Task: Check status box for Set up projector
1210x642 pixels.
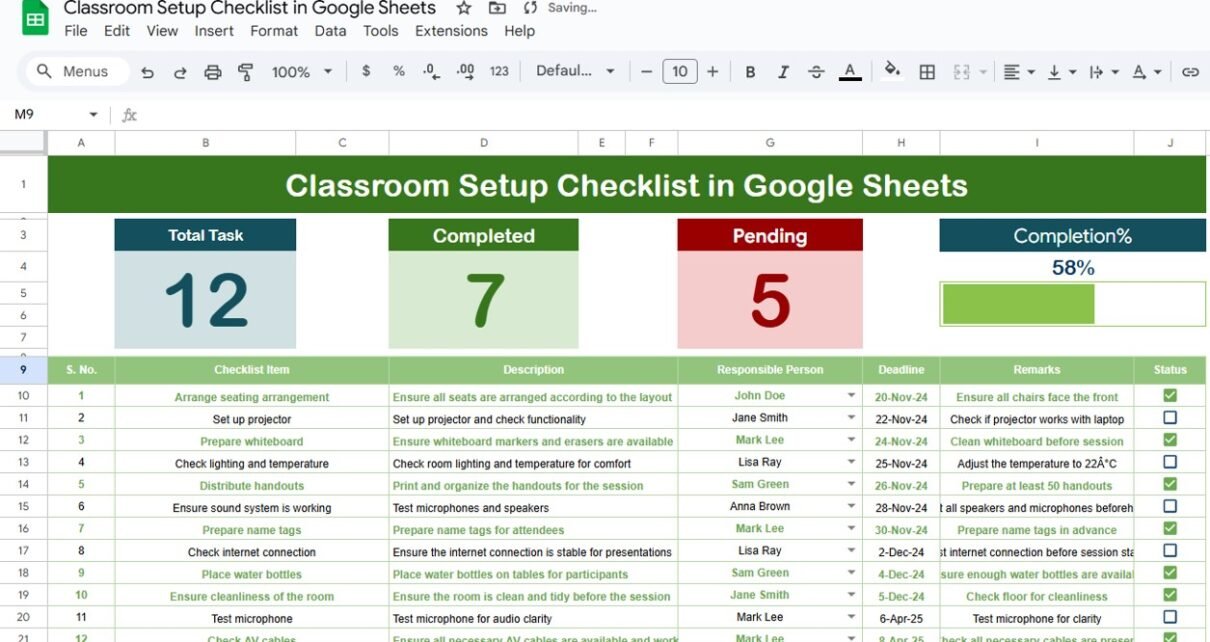Action: [x=1170, y=418]
